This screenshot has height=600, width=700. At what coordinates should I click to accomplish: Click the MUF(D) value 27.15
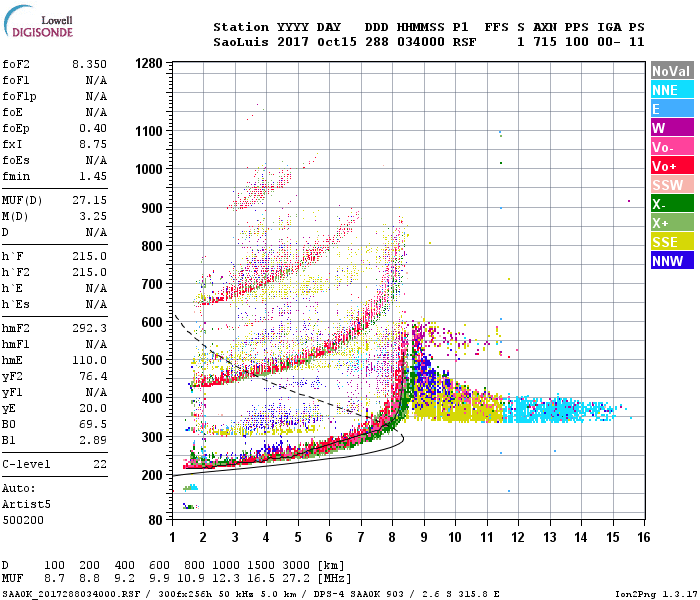click(x=89, y=200)
